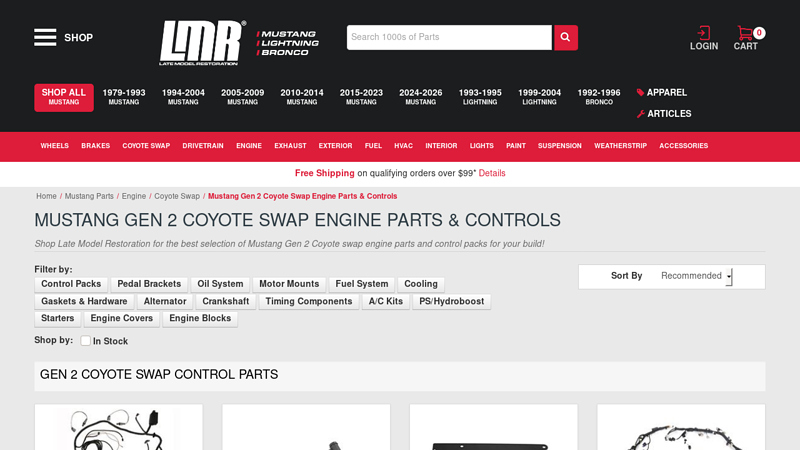Filter by Starters
This screenshot has height=450, width=800.
(58, 318)
